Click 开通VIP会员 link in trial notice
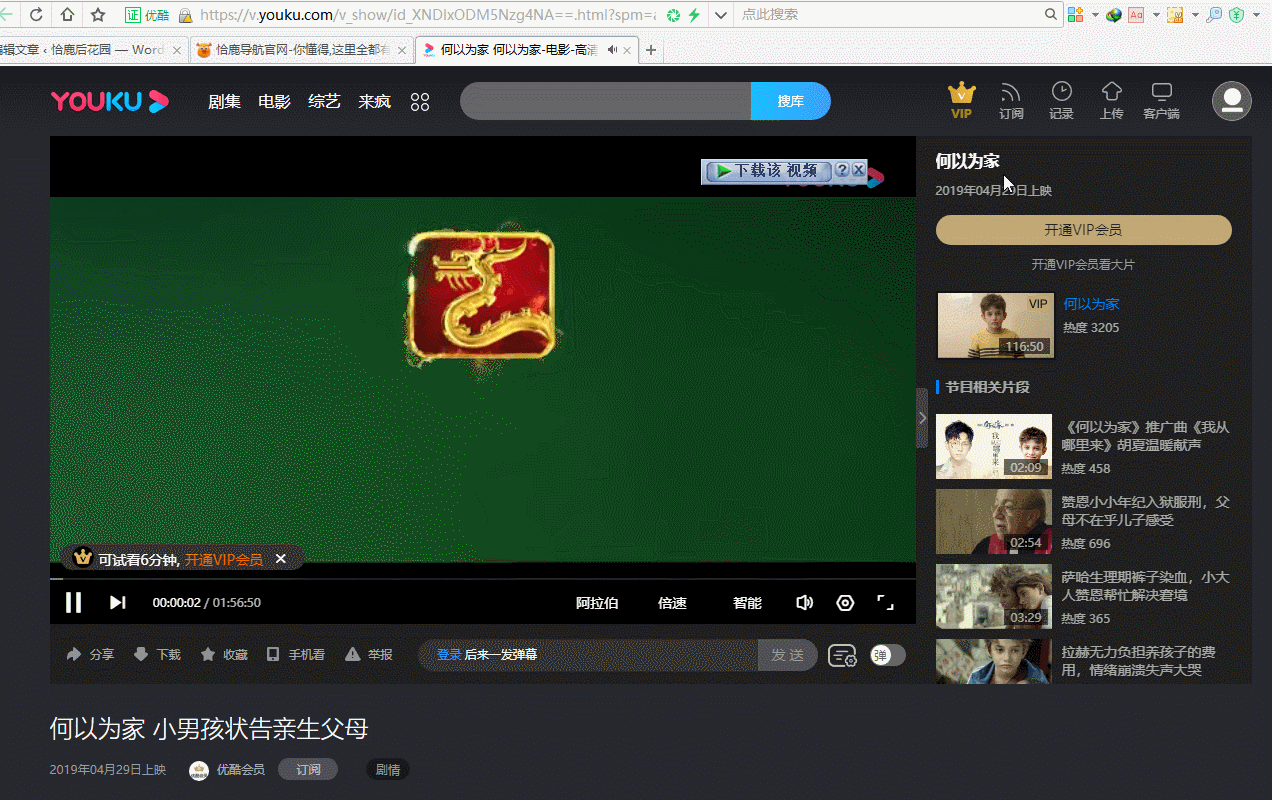This screenshot has width=1272, height=800. tap(224, 559)
